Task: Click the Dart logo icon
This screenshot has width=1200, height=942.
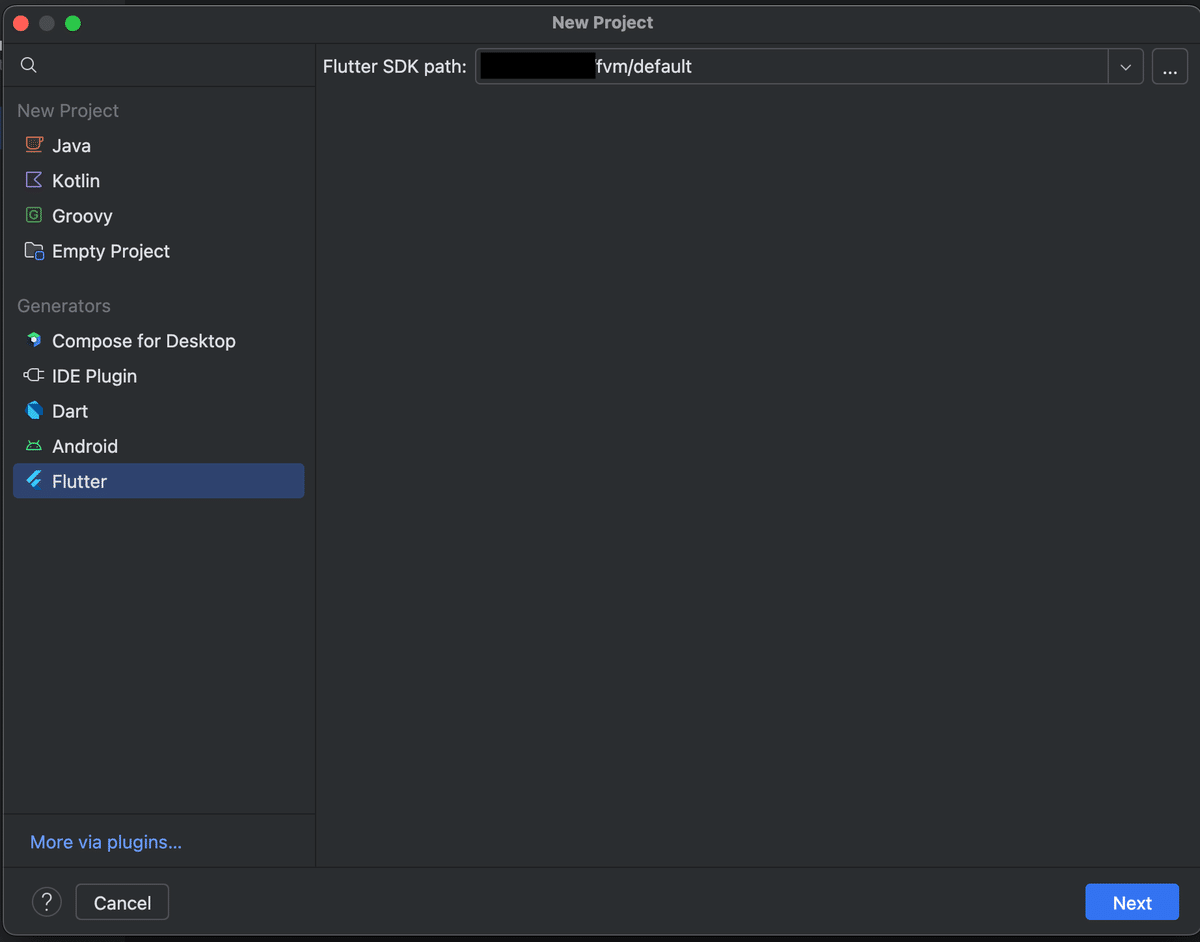Action: (34, 411)
